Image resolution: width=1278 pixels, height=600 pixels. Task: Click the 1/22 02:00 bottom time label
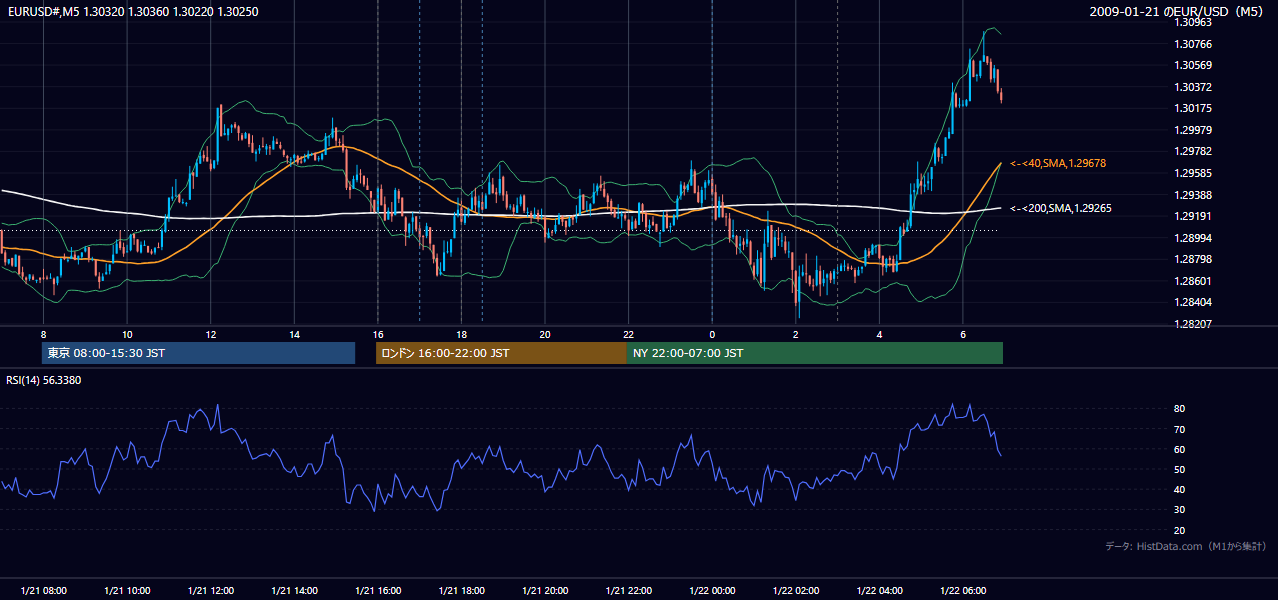[x=796, y=591]
